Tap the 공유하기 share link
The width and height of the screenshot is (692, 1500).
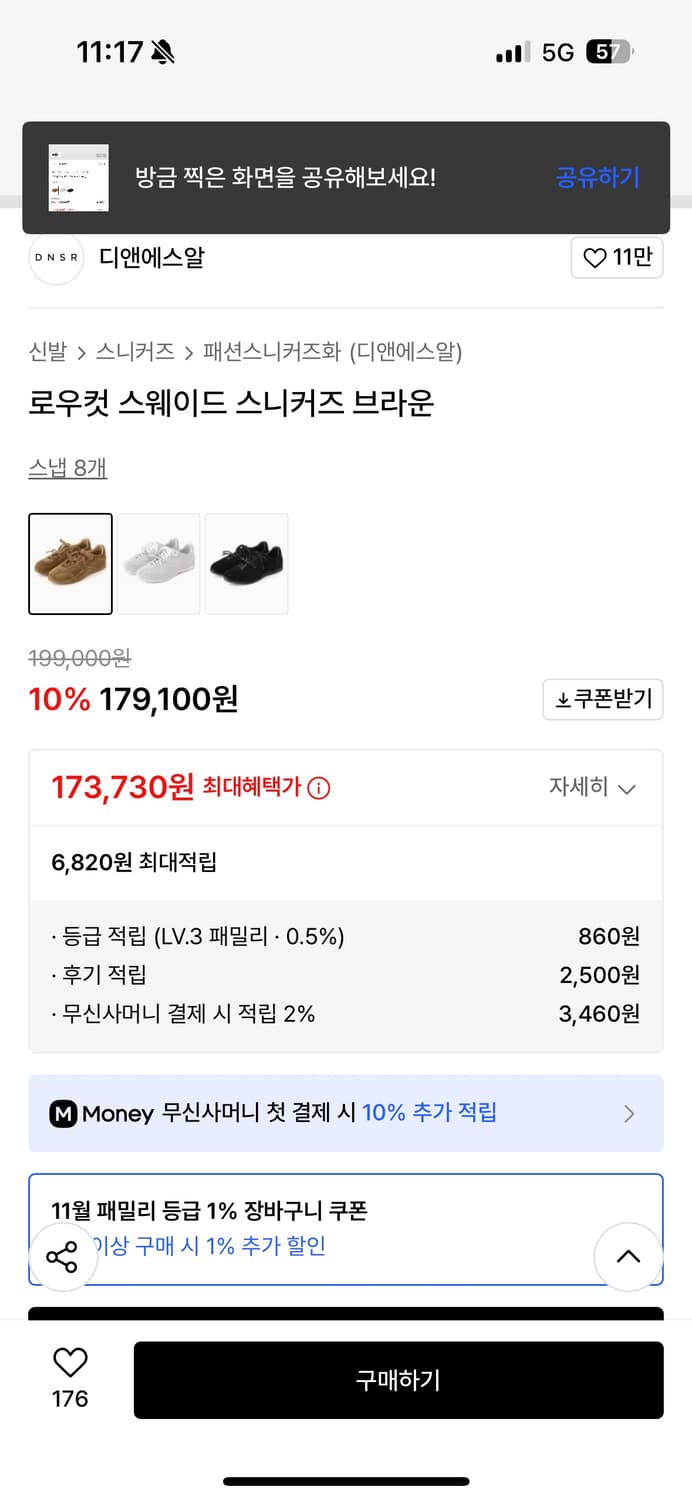(597, 177)
